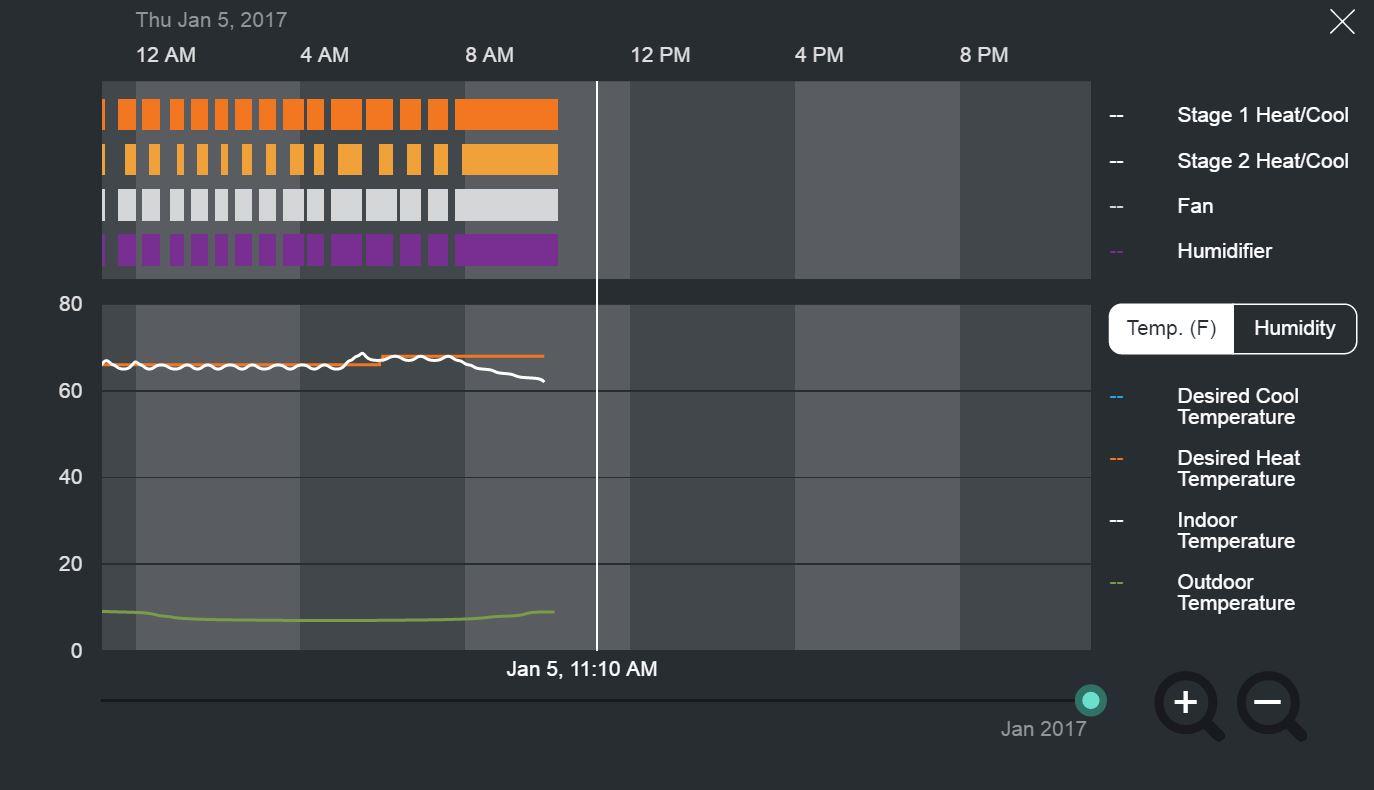Switch to the Humidity tab
The height and width of the screenshot is (790, 1374).
point(1294,328)
